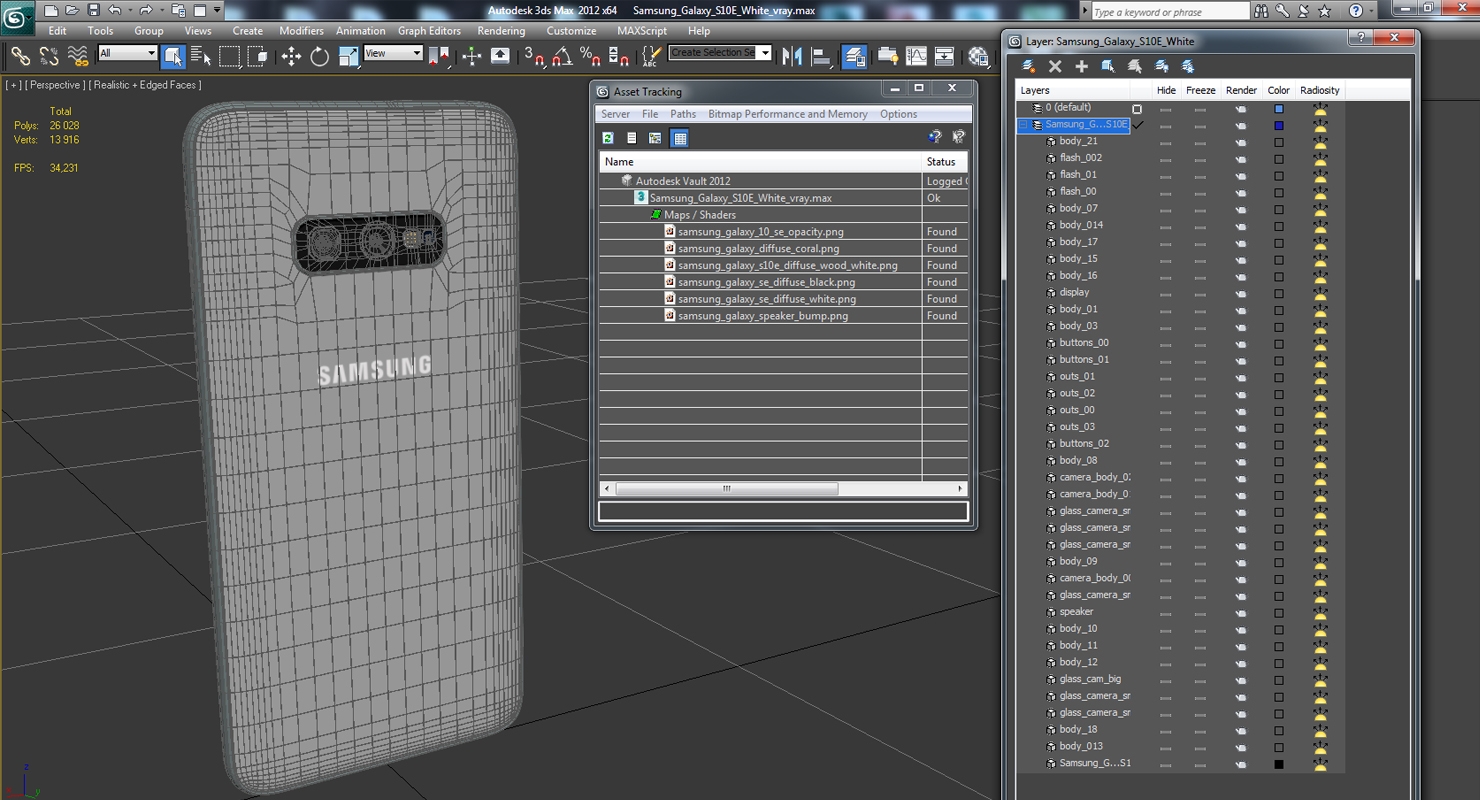Screen dimensions: 1480x800
Task: Open the Graph Editors menu
Action: coord(429,31)
